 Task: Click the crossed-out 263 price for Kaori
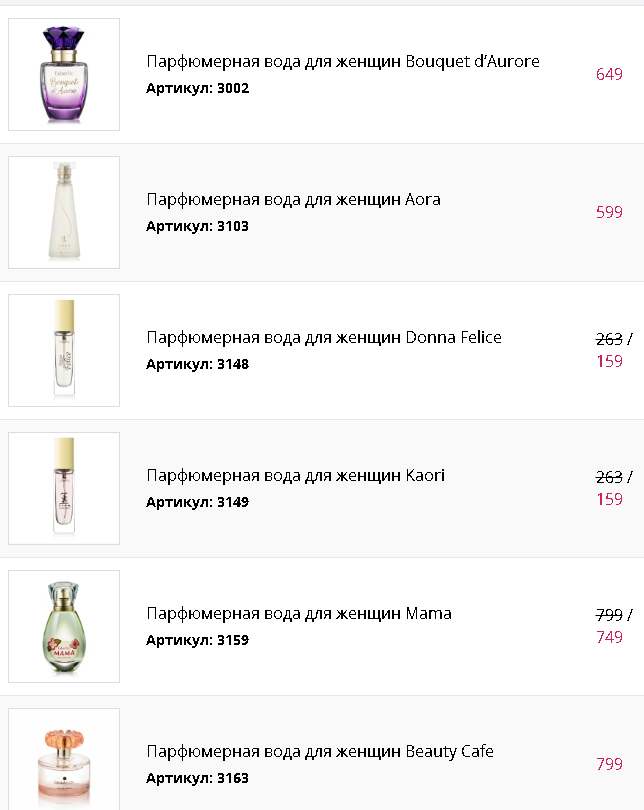[x=608, y=477]
